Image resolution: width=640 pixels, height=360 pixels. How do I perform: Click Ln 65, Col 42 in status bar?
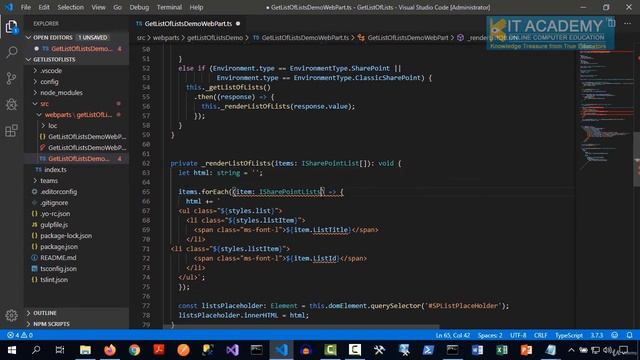[x=453, y=335]
